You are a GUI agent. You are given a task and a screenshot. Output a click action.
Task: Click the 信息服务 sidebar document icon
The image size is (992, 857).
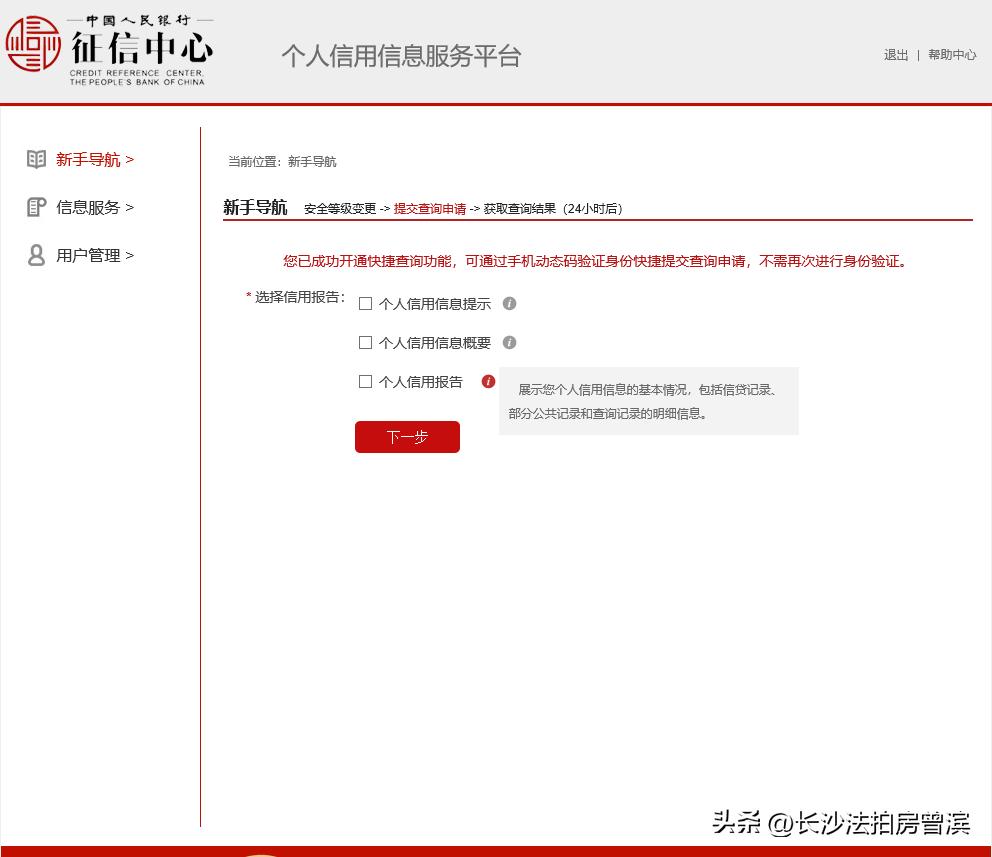pos(36,207)
